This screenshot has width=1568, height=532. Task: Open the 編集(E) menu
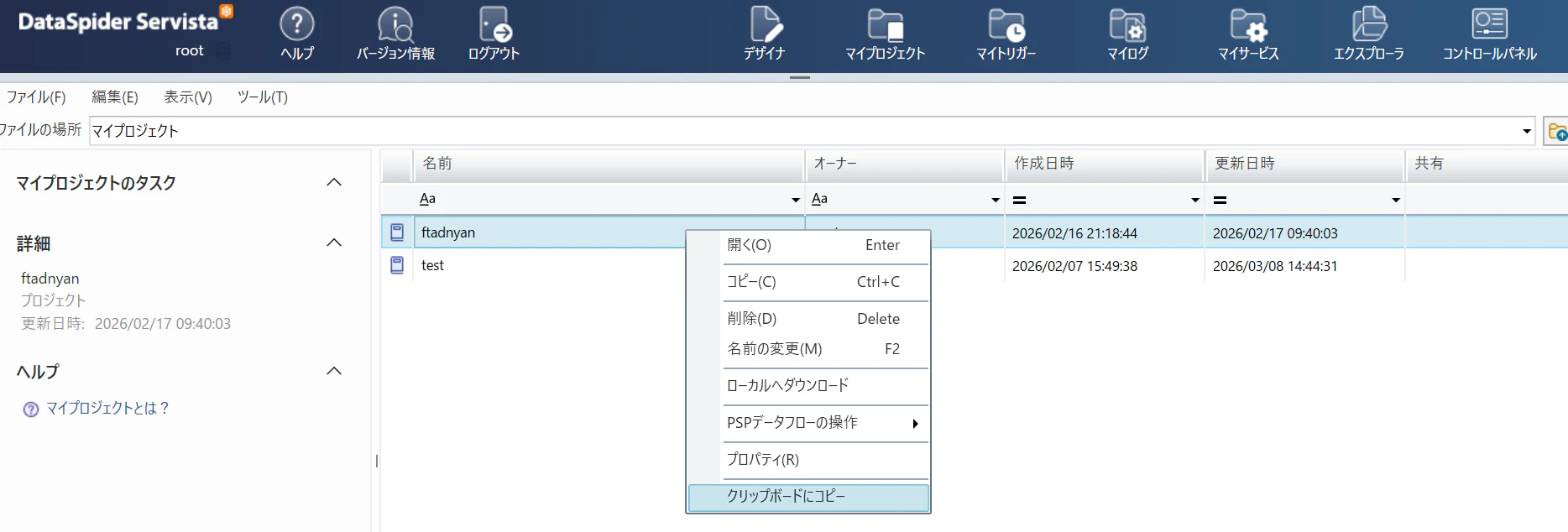click(x=114, y=97)
